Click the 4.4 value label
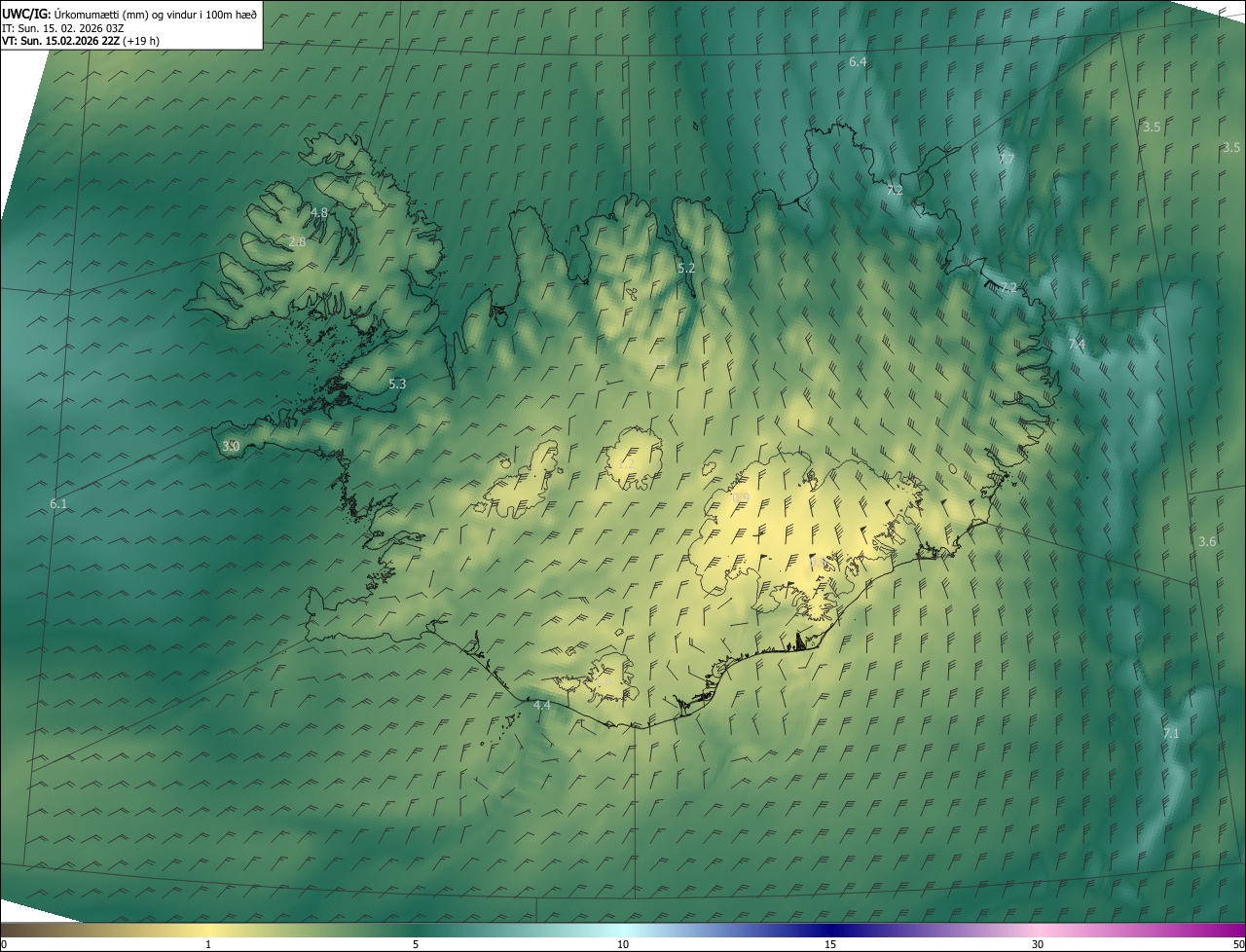This screenshot has height=952, width=1246. click(542, 705)
